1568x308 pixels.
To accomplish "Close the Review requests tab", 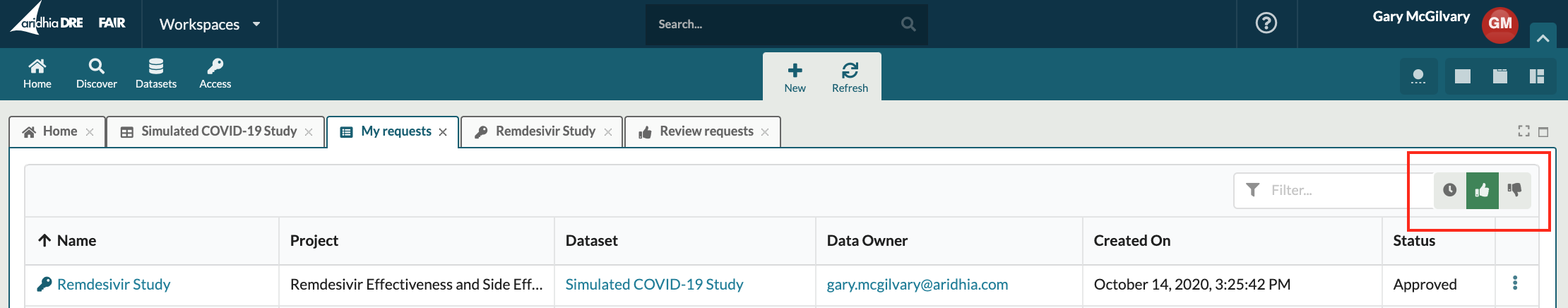I will 765,132.
